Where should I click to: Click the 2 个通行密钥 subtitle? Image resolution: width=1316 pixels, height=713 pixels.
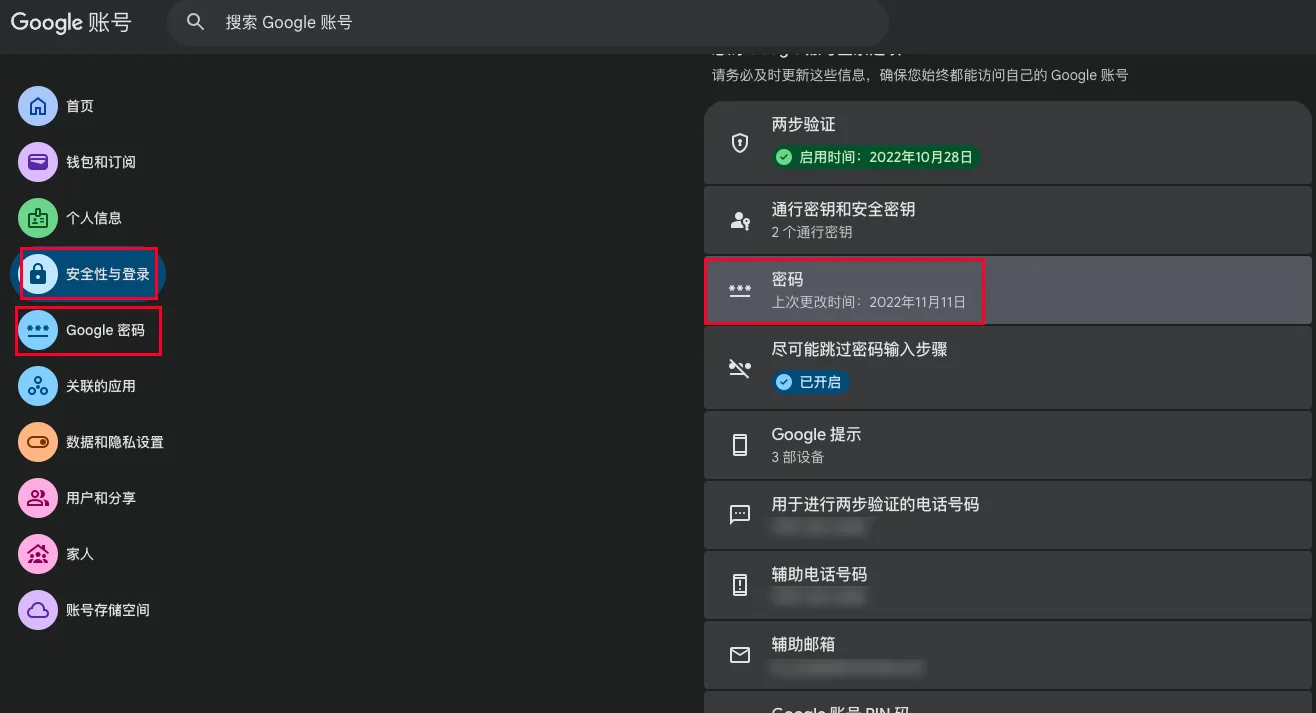(x=812, y=232)
